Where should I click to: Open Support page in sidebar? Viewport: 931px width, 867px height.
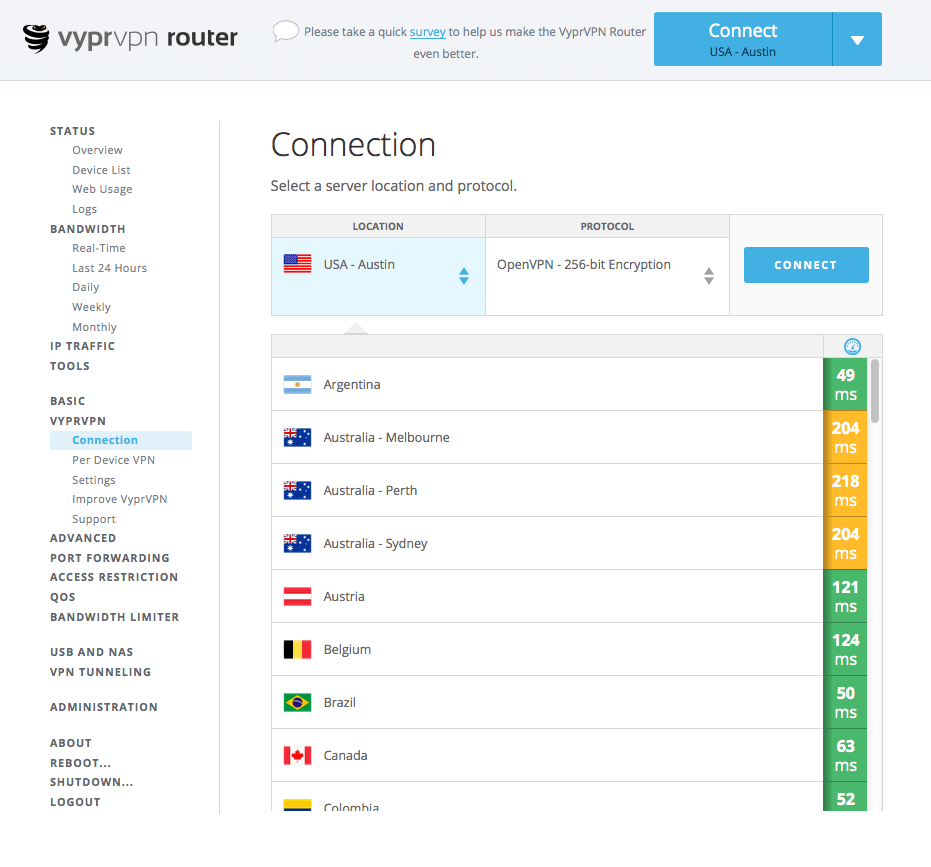94,519
